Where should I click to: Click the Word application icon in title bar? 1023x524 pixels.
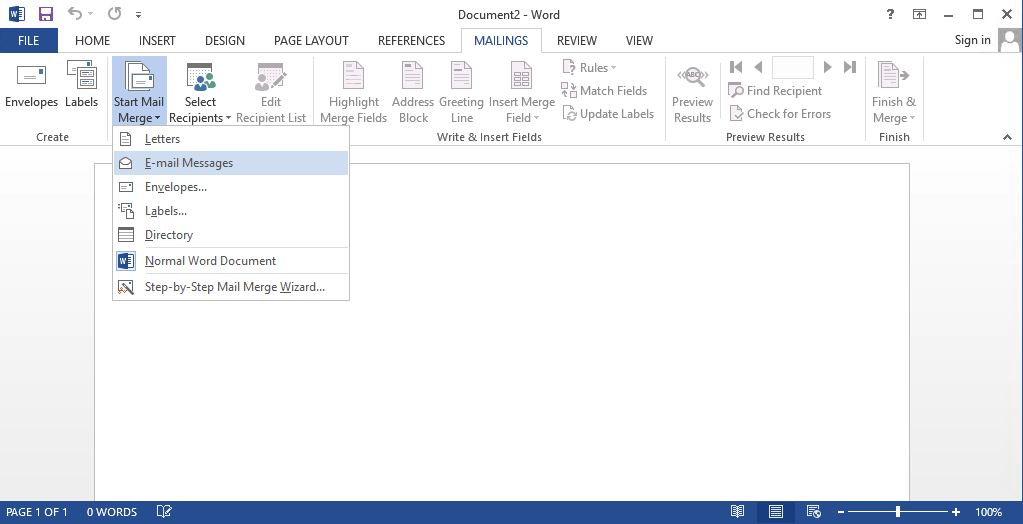point(16,14)
